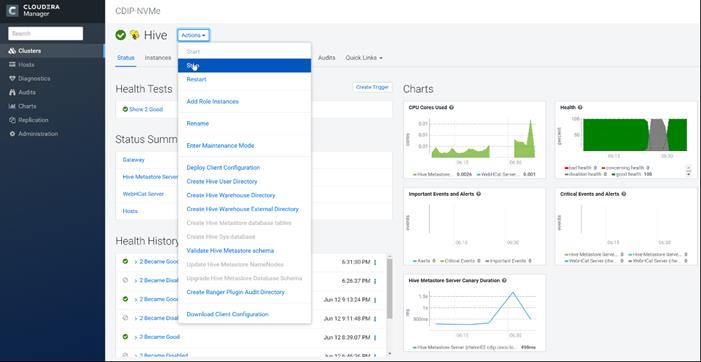Open the kebab menu for 6:31:30 PM entry
The width and height of the screenshot is (701, 362).
375,262
